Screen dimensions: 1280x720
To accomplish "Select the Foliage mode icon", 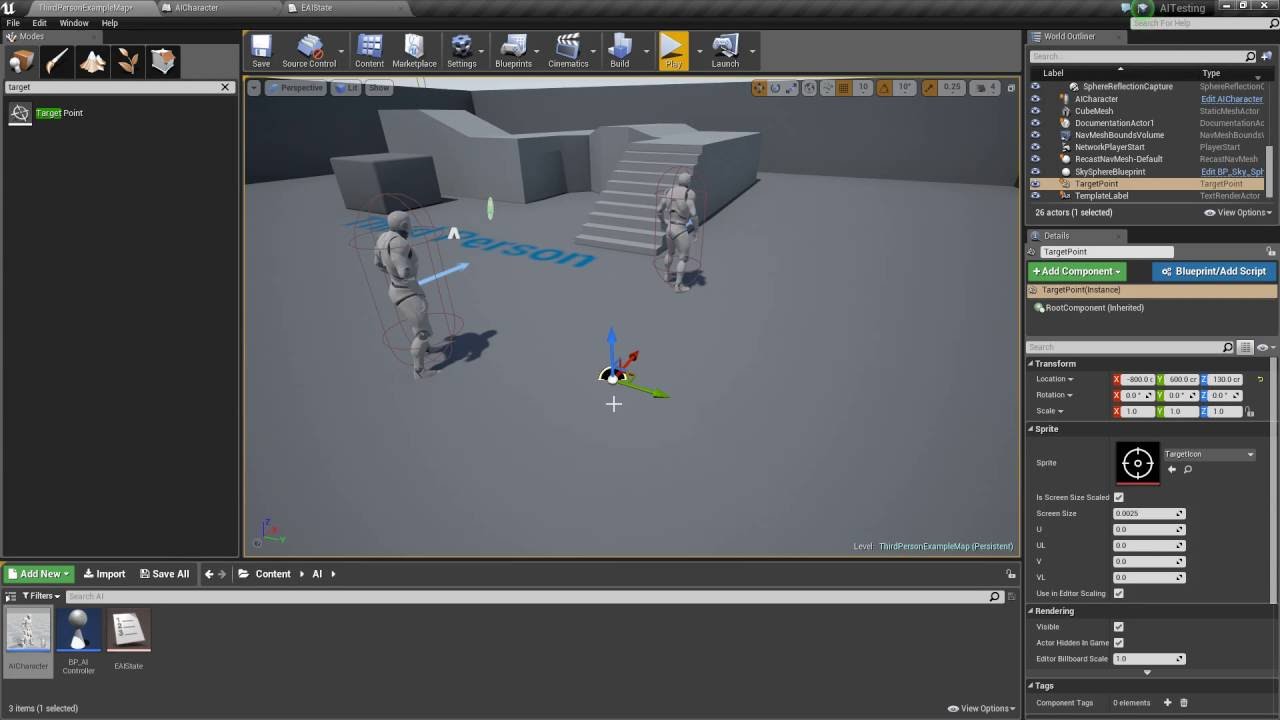I will [128, 62].
